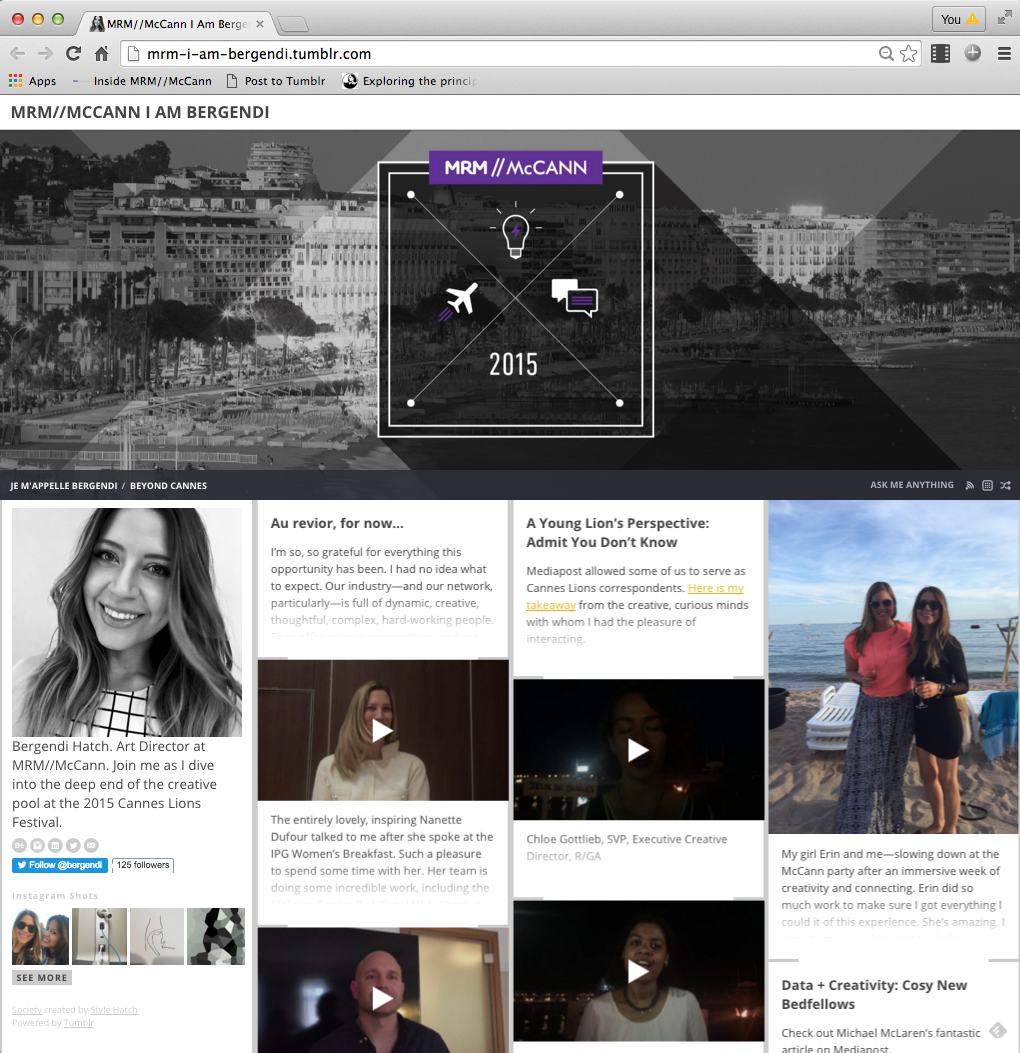Reload the page with the refresh icon
This screenshot has height=1053, width=1020.
coord(73,54)
